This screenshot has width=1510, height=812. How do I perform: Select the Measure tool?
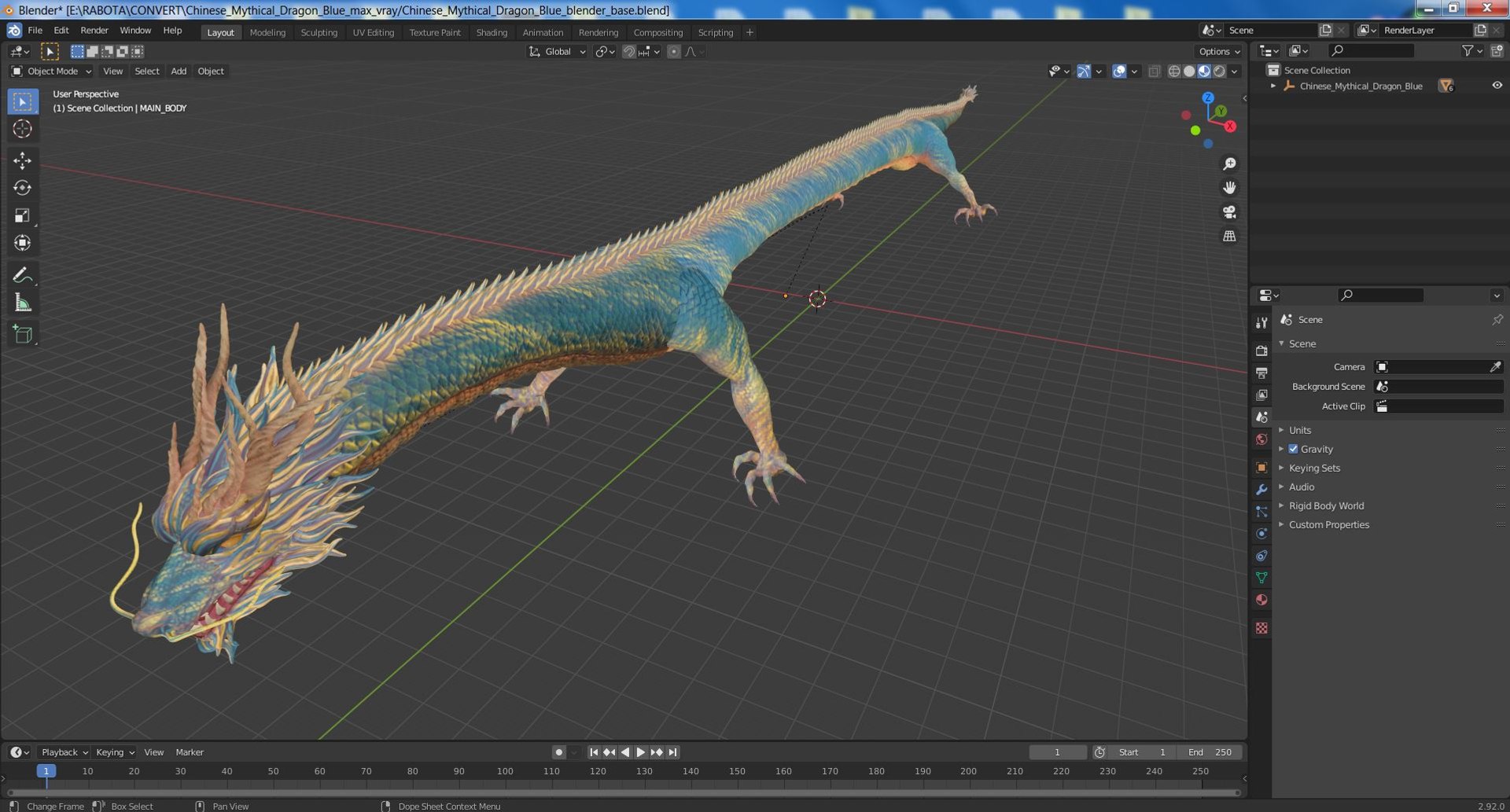[x=22, y=303]
